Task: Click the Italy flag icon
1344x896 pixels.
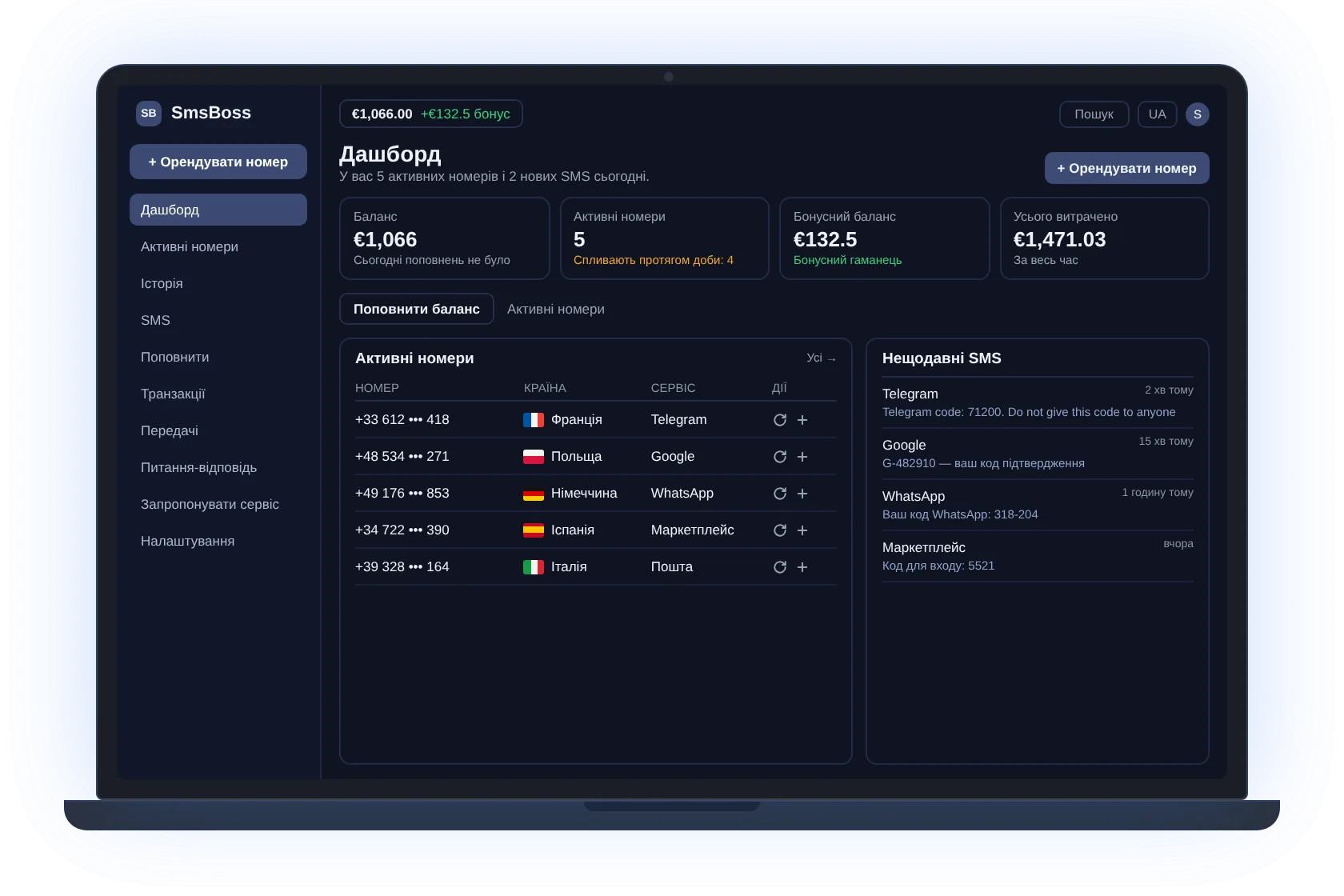Action: click(x=534, y=567)
